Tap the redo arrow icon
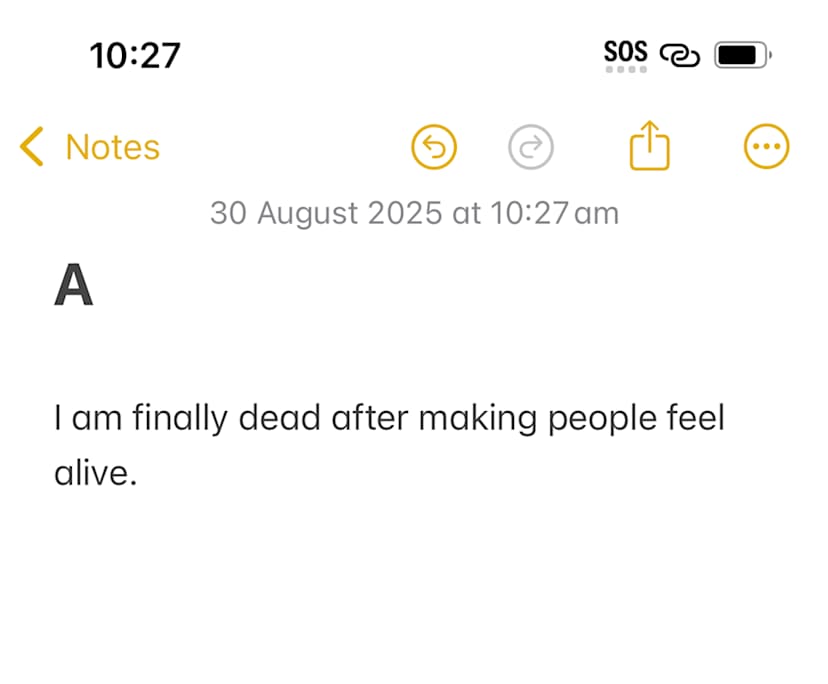 click(x=531, y=148)
